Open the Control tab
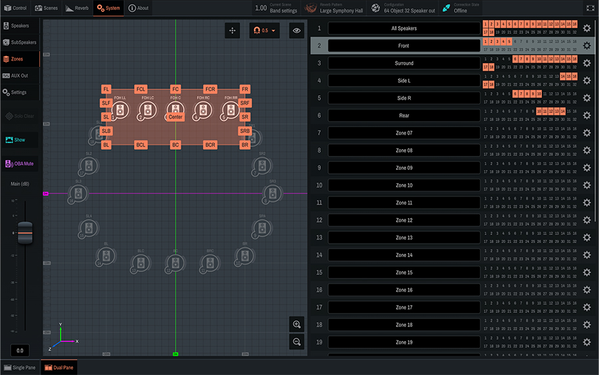Image resolution: width=600 pixels, height=375 pixels. coord(15,8)
